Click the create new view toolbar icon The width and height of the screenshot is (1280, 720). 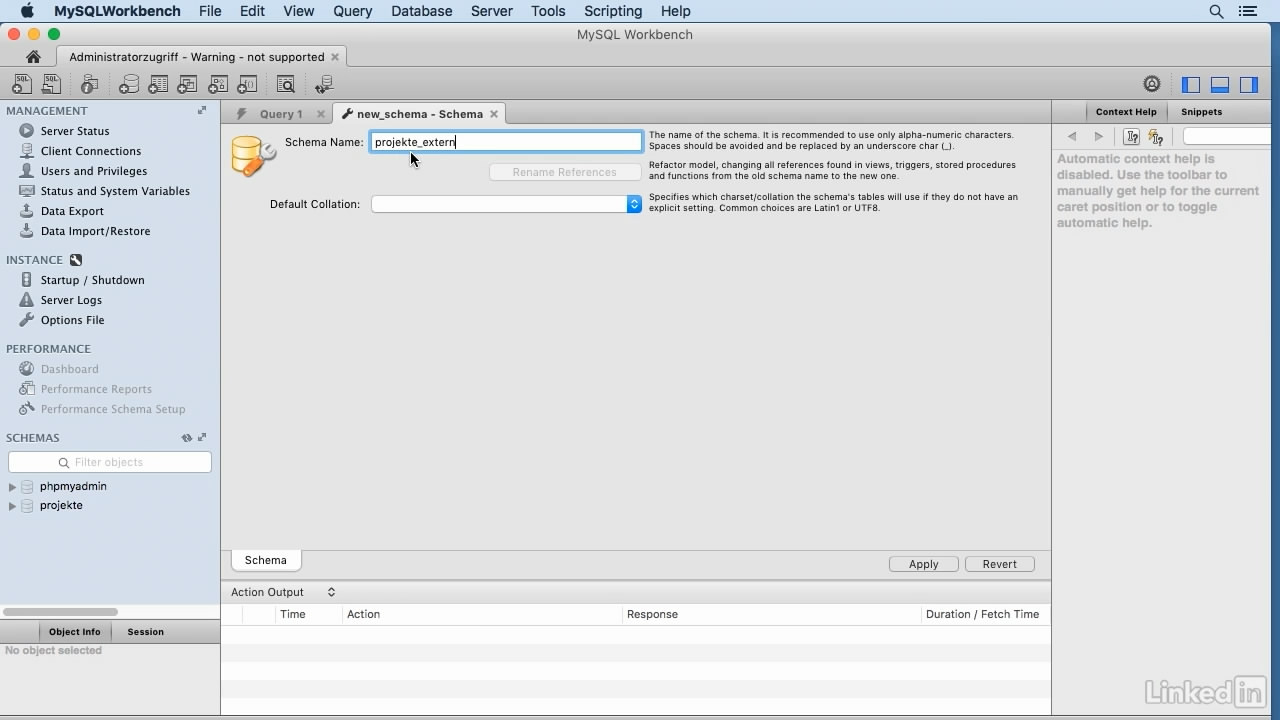click(187, 85)
